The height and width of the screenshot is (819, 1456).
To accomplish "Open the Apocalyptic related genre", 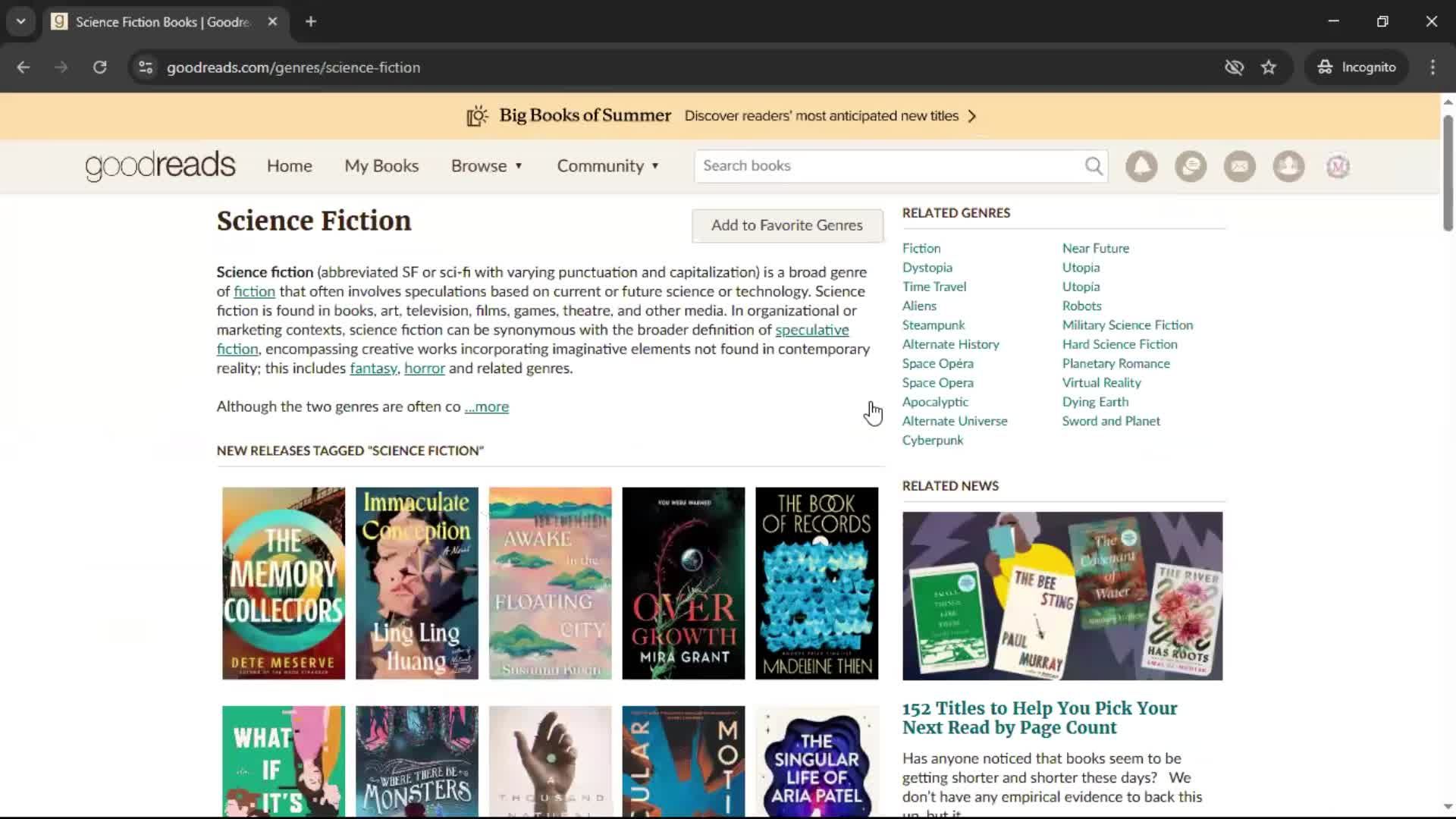I will pos(935,402).
